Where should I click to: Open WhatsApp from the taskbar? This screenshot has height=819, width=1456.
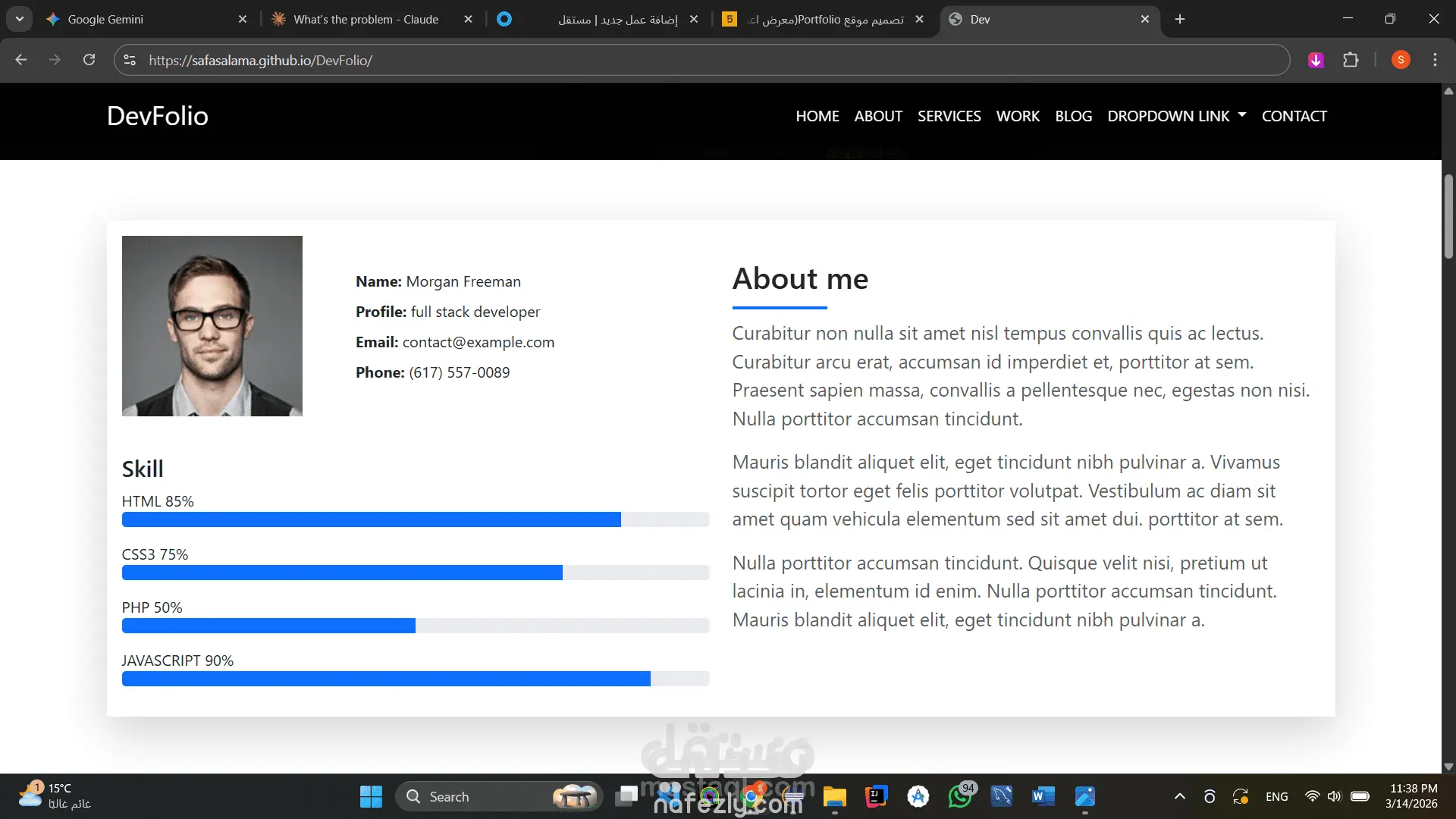pyautogui.click(x=960, y=796)
